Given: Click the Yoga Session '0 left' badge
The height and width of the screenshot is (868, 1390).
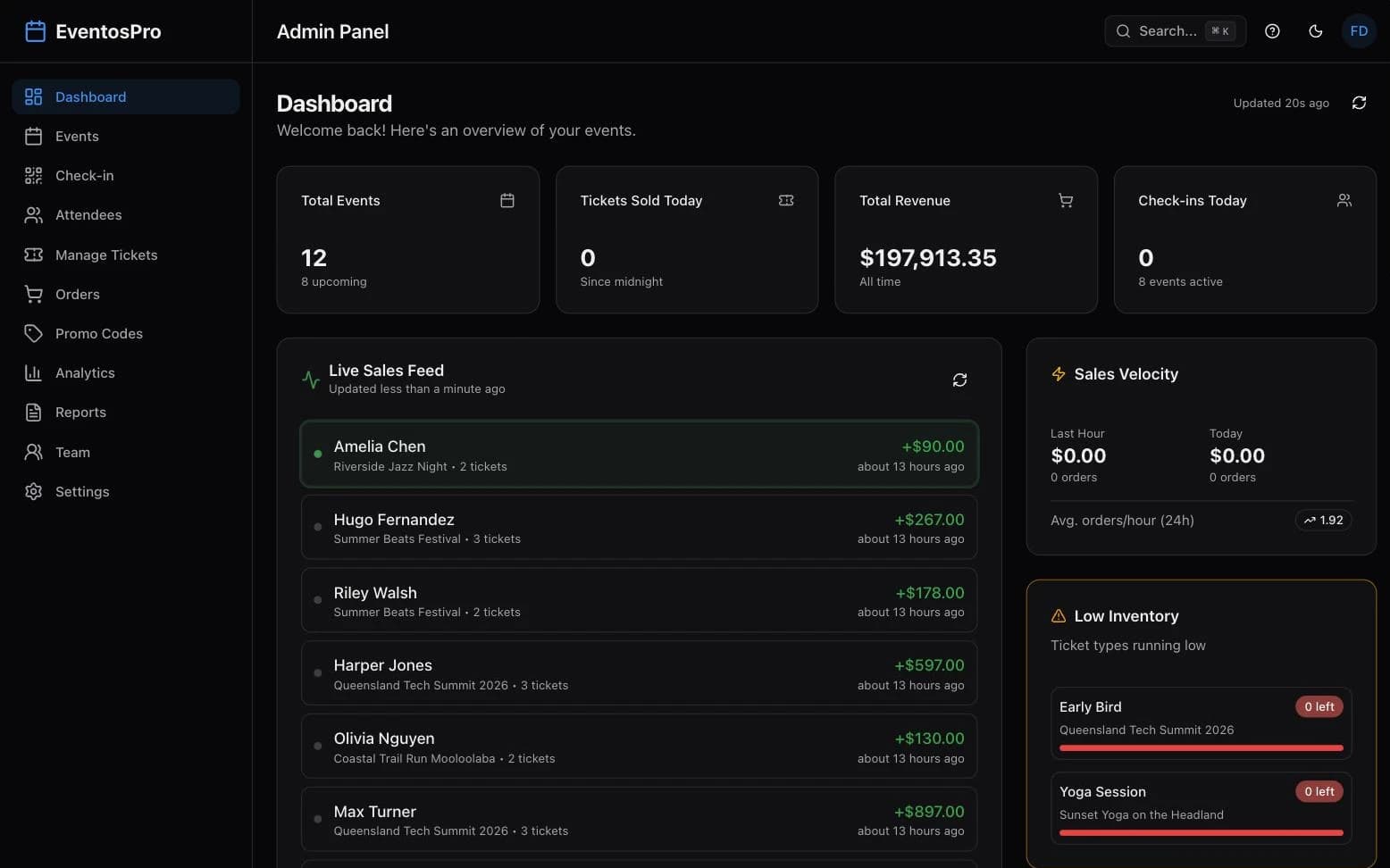Looking at the screenshot, I should pyautogui.click(x=1319, y=791).
